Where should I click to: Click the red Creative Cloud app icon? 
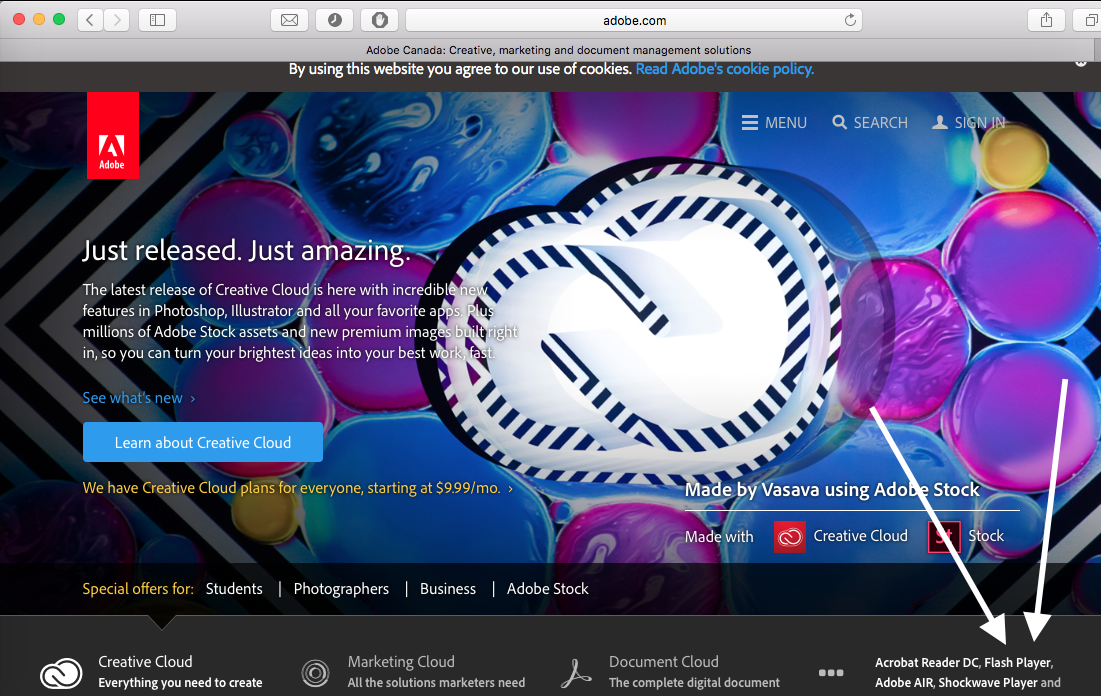(x=790, y=537)
